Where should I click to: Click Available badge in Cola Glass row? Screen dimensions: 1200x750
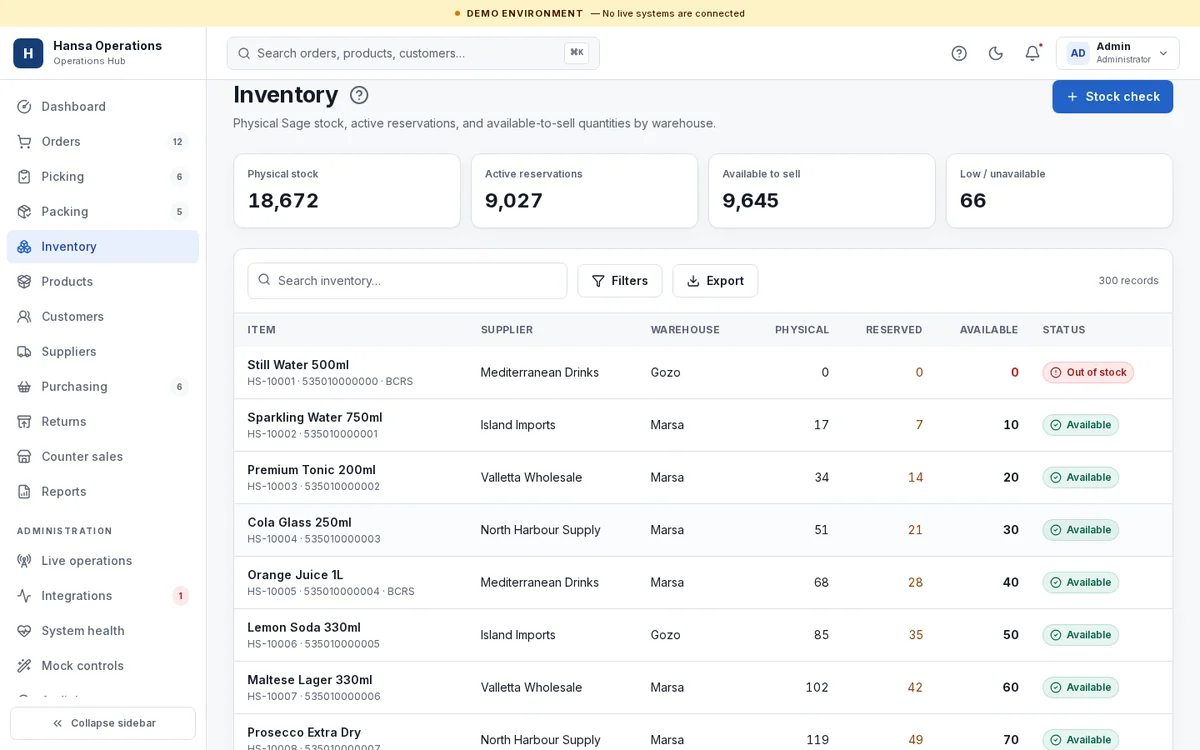tap(1081, 530)
